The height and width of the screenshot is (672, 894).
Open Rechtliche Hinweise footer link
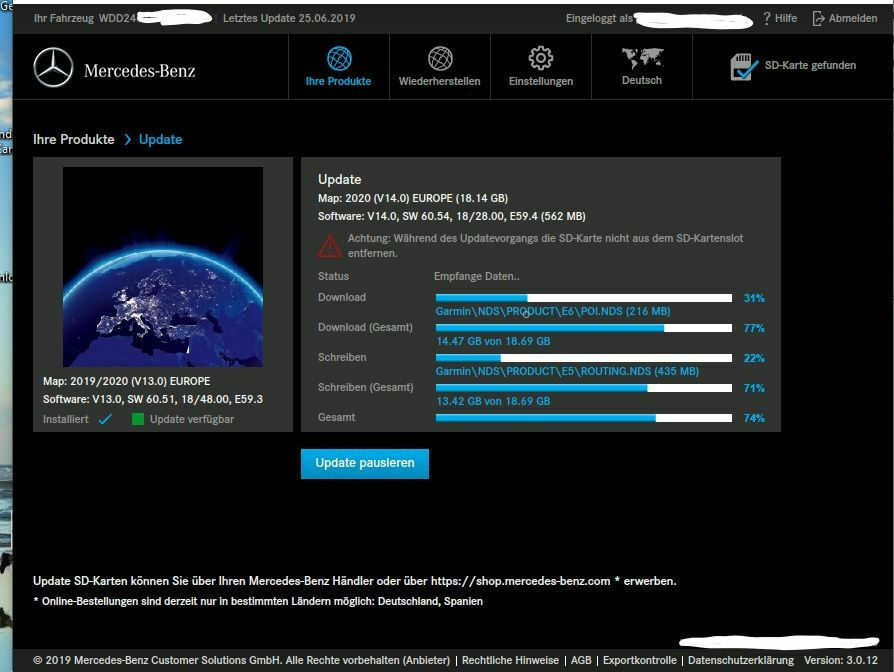[510, 660]
